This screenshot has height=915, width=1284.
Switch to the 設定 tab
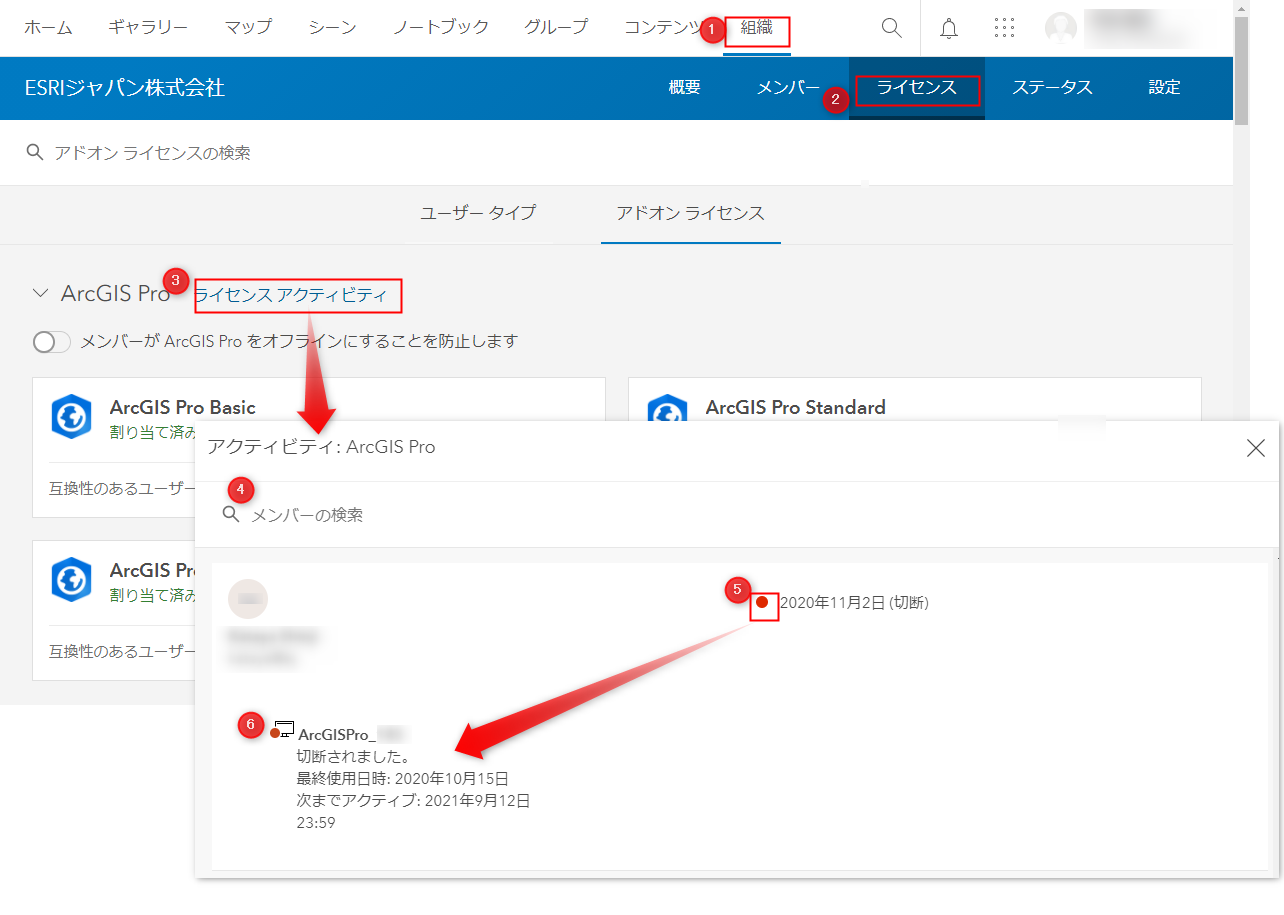point(1164,88)
